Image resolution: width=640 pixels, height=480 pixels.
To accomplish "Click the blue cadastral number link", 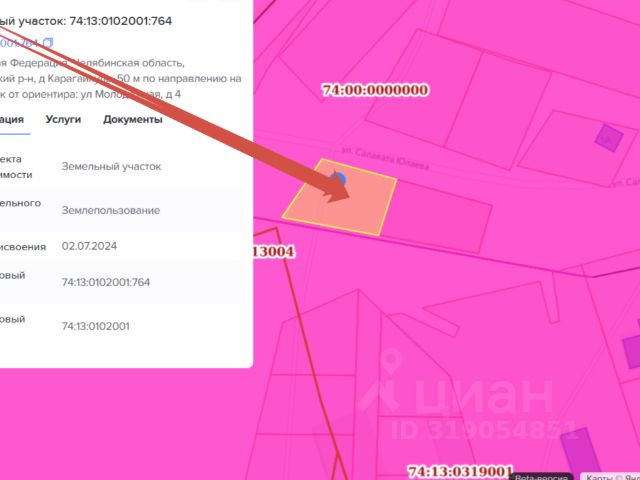I will pos(19,42).
